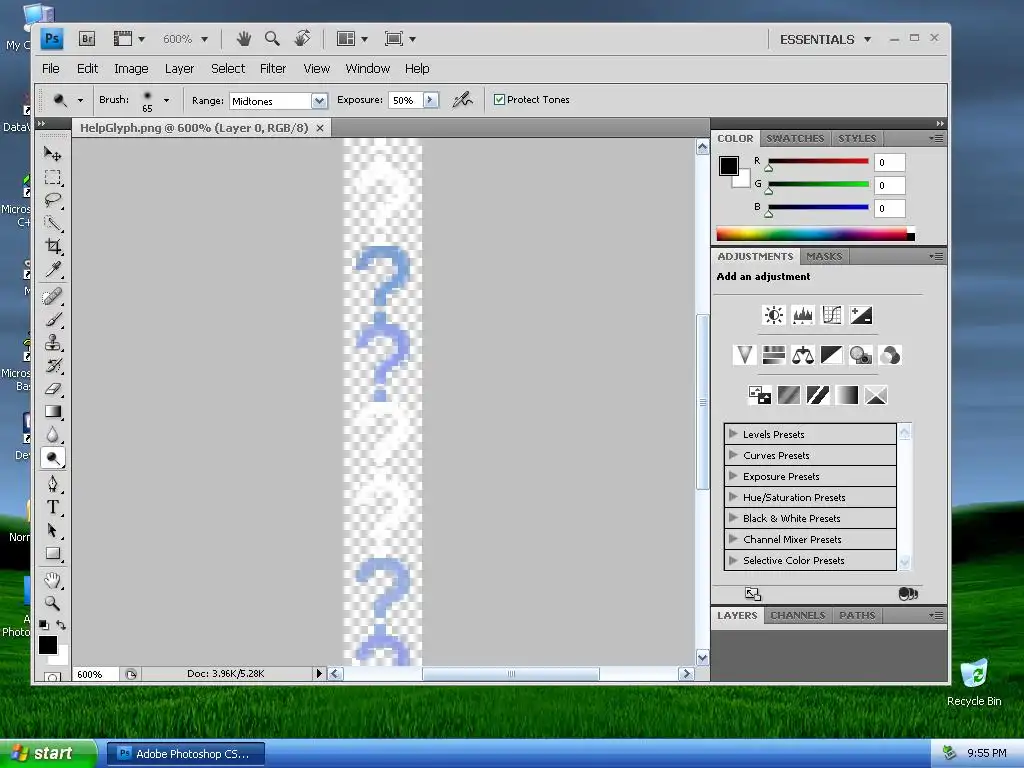Add a Levels adjustment
The image size is (1024, 768).
(803, 315)
